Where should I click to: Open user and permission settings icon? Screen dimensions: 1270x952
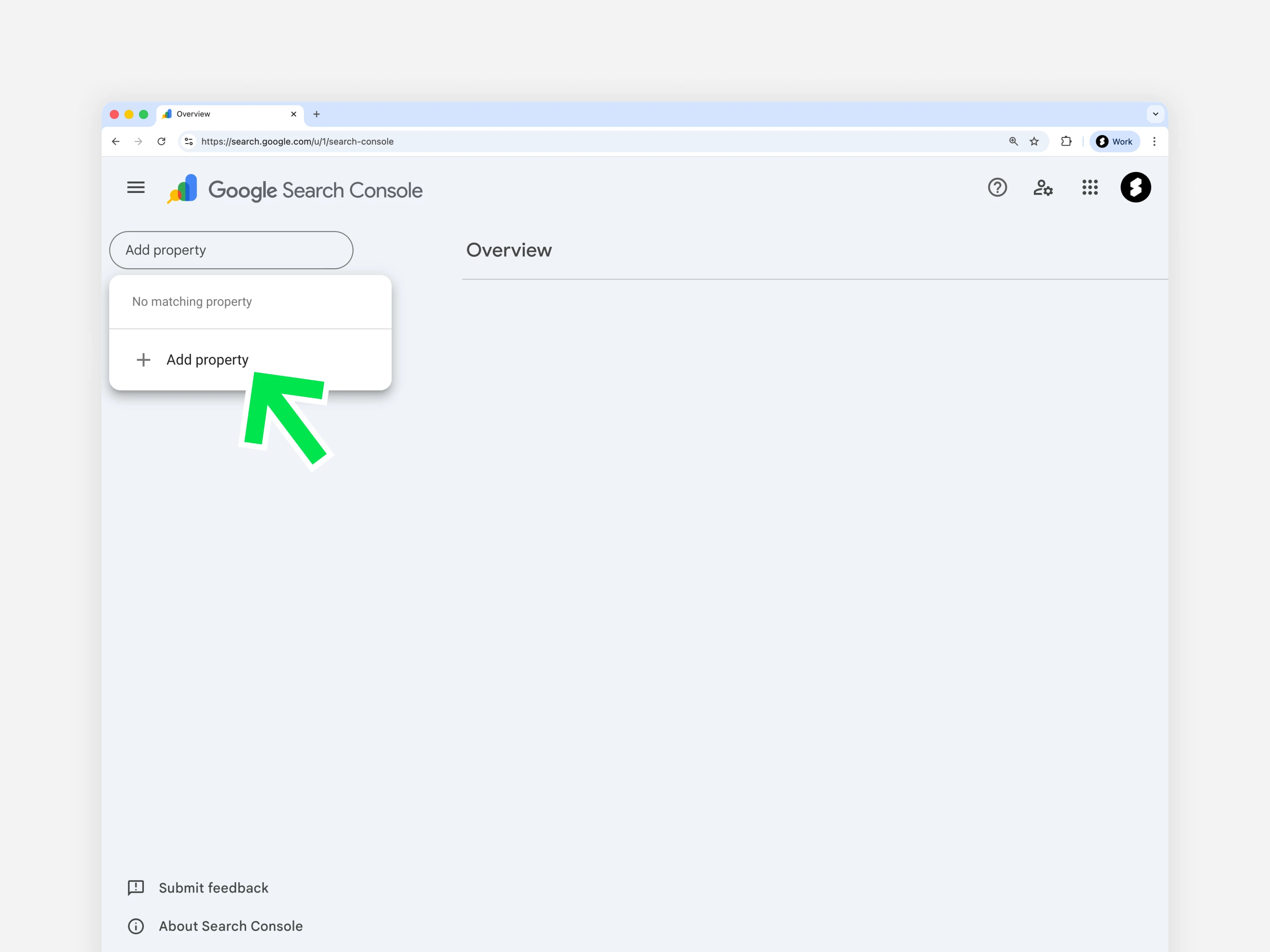coord(1043,187)
